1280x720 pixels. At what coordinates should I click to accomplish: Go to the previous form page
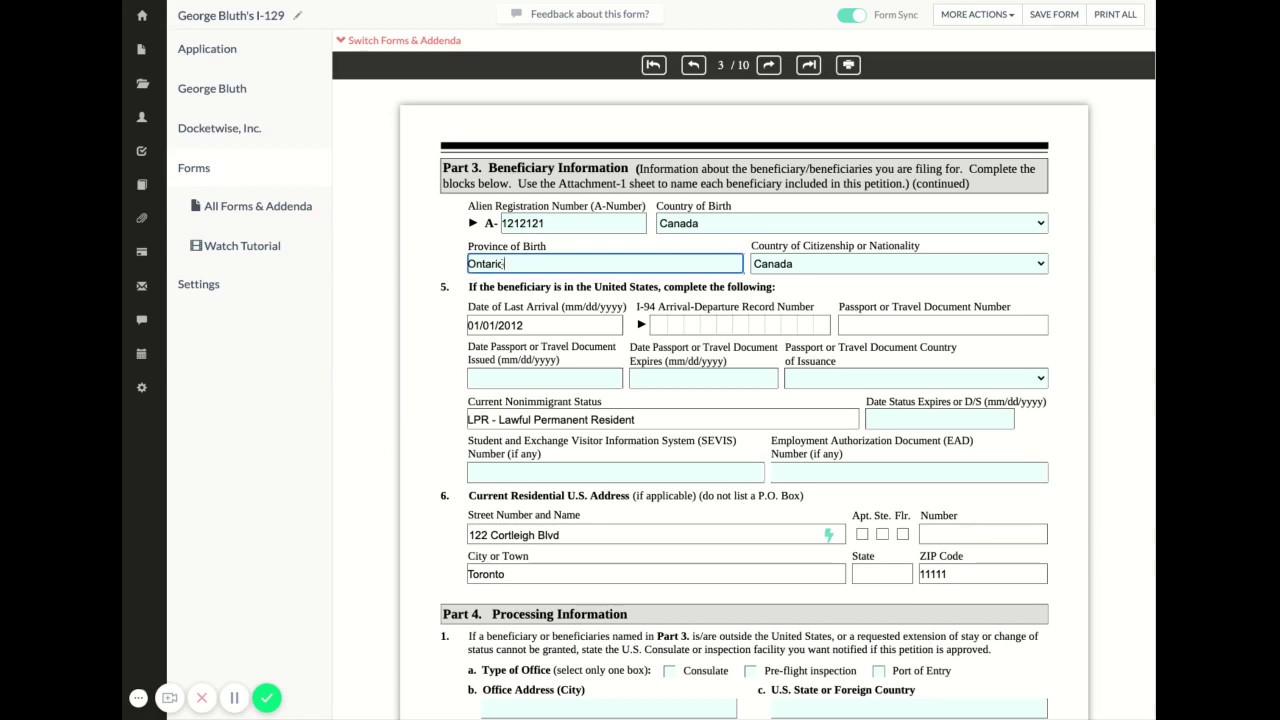tap(693, 65)
